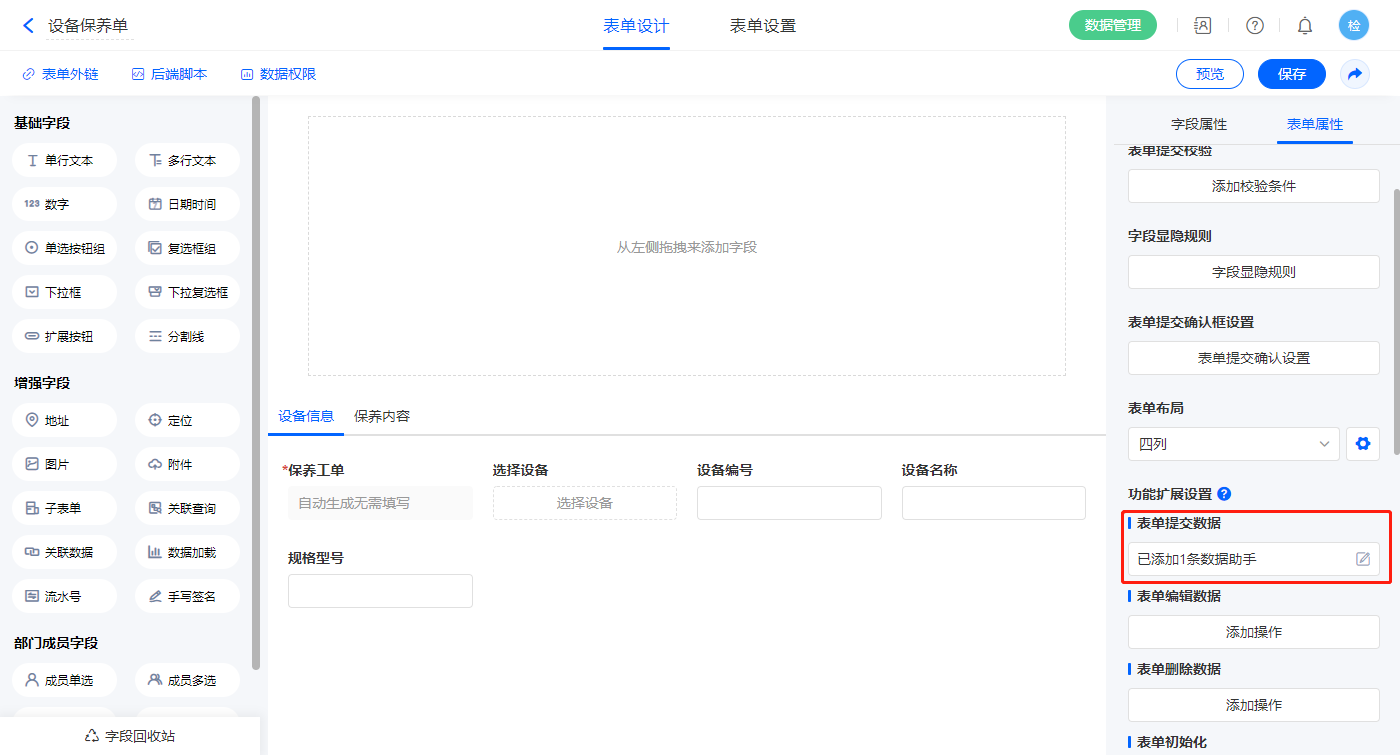Click the 预览 button
This screenshot has width=1400, height=755.
[1209, 74]
